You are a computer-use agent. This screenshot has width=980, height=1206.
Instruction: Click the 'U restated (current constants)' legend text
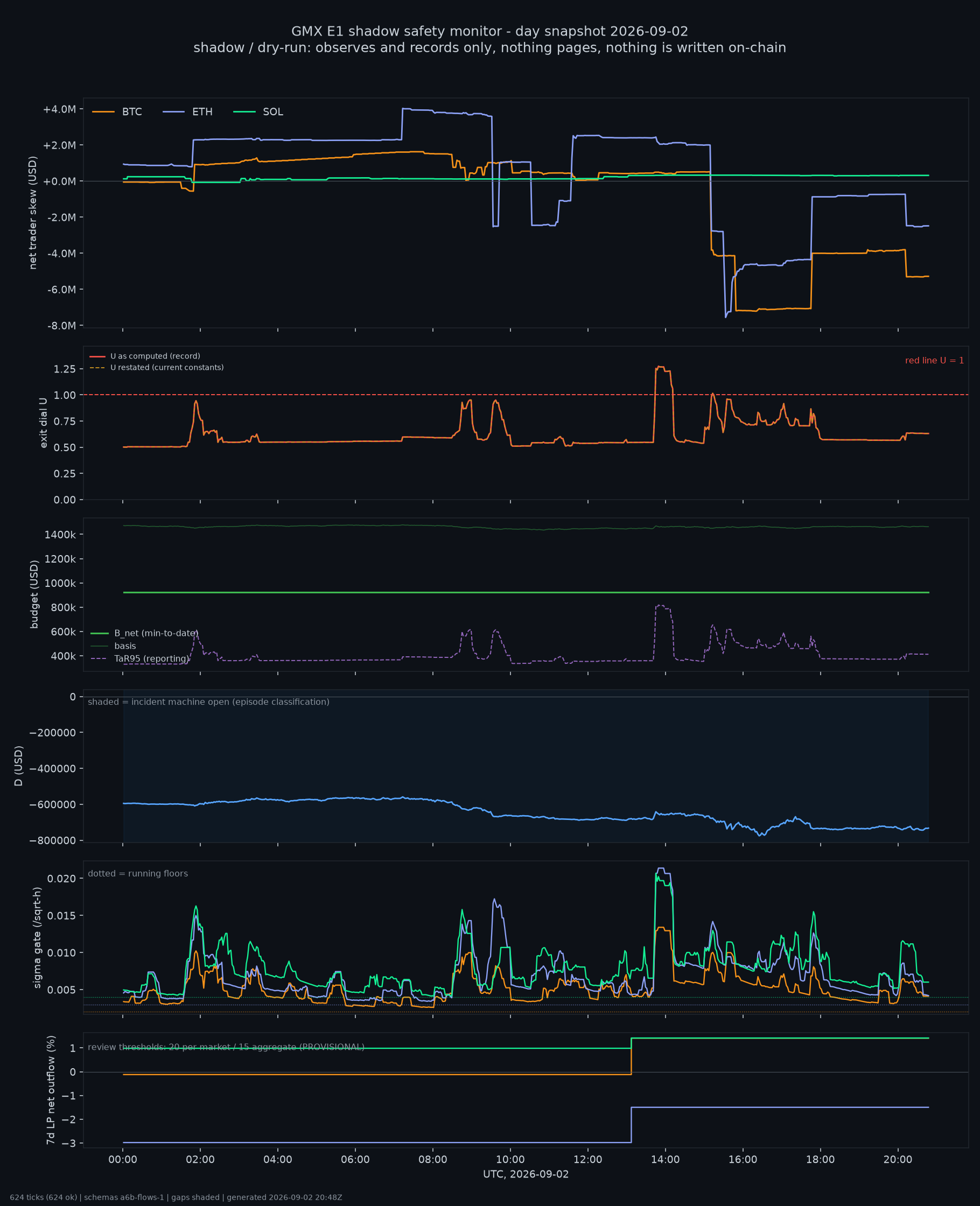167,367
